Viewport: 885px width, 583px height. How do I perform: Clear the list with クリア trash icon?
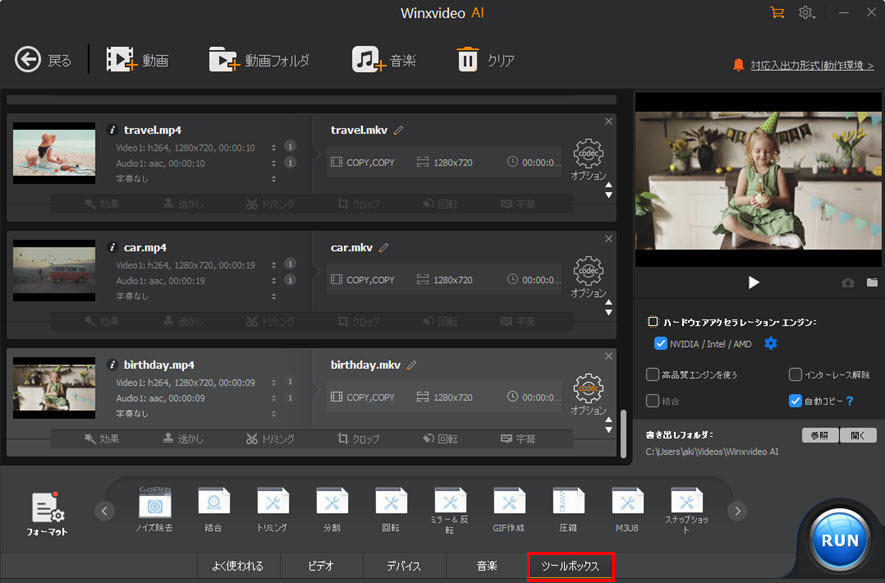click(485, 60)
